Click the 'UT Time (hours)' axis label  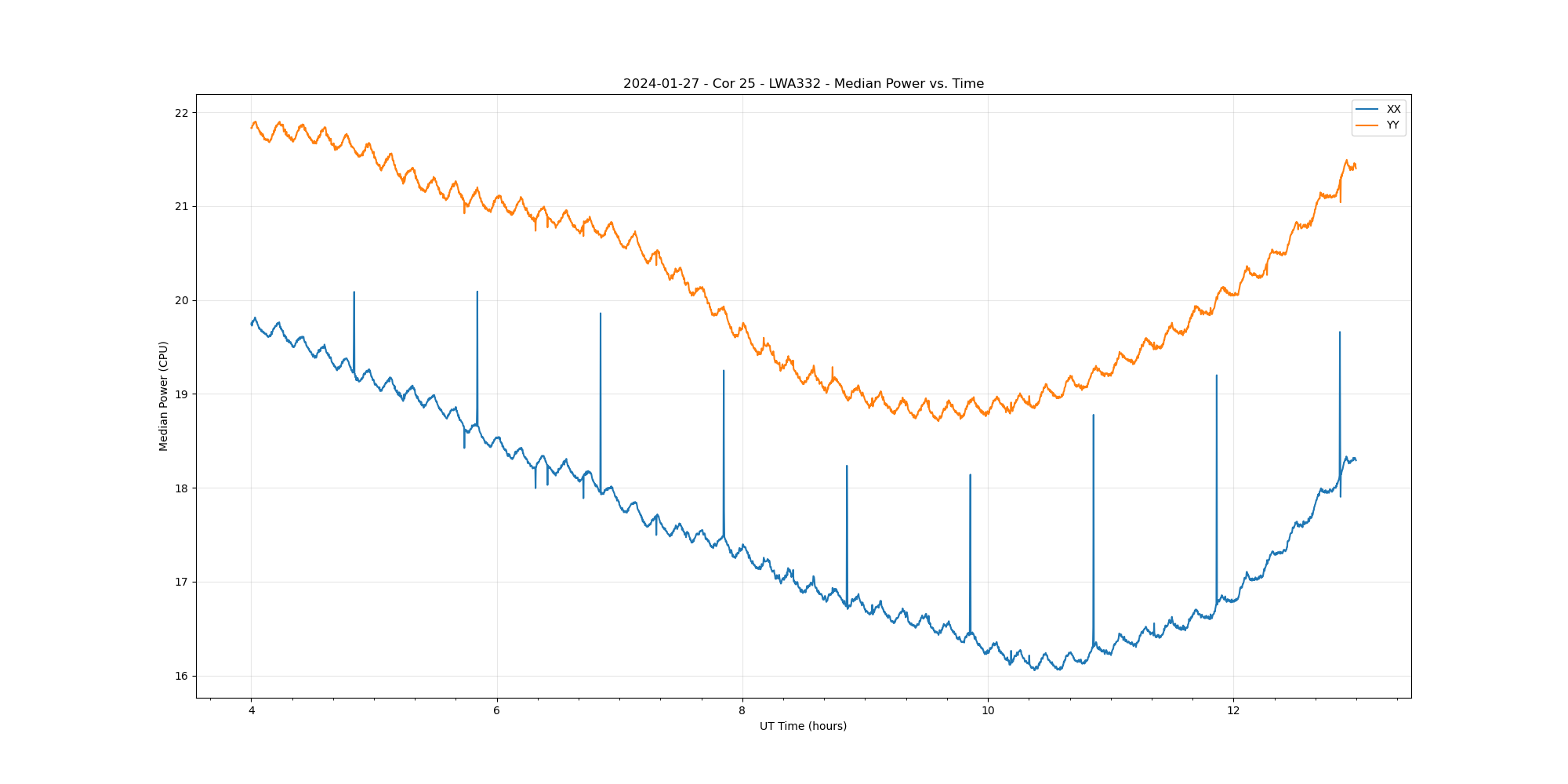[803, 726]
